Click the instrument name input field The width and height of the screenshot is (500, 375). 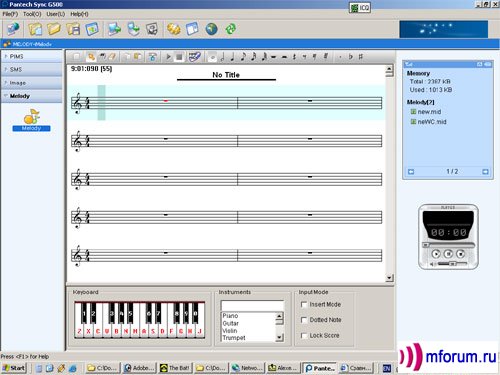252,305
